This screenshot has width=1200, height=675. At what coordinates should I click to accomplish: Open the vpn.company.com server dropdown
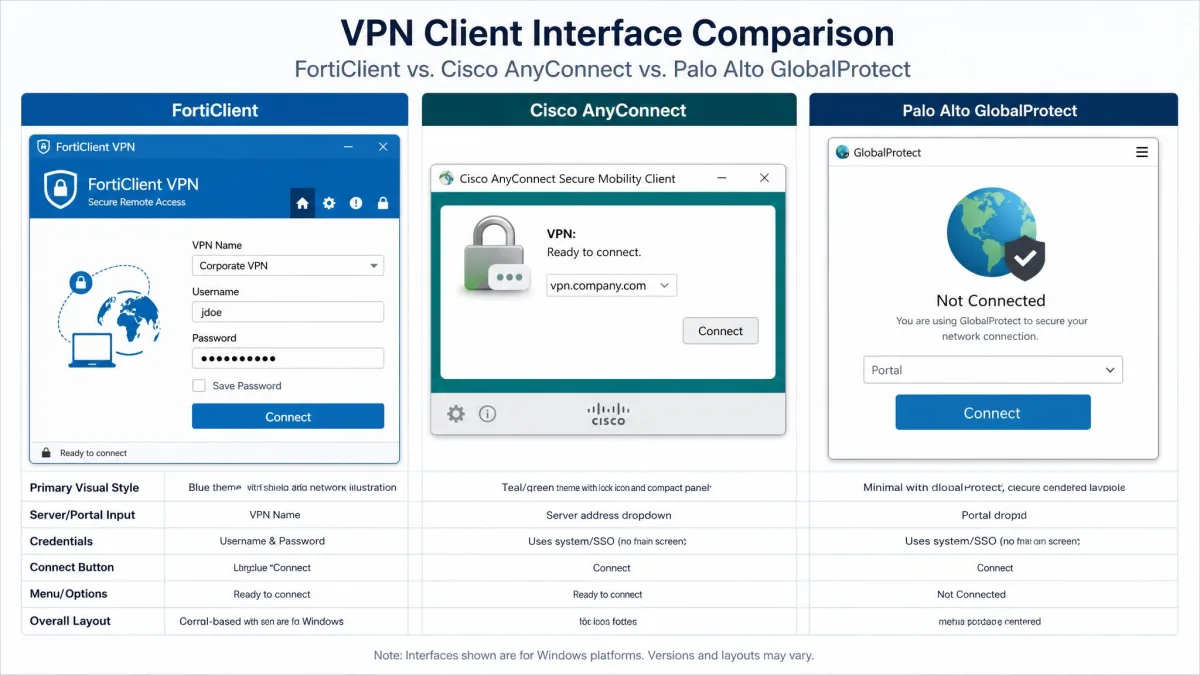612,286
